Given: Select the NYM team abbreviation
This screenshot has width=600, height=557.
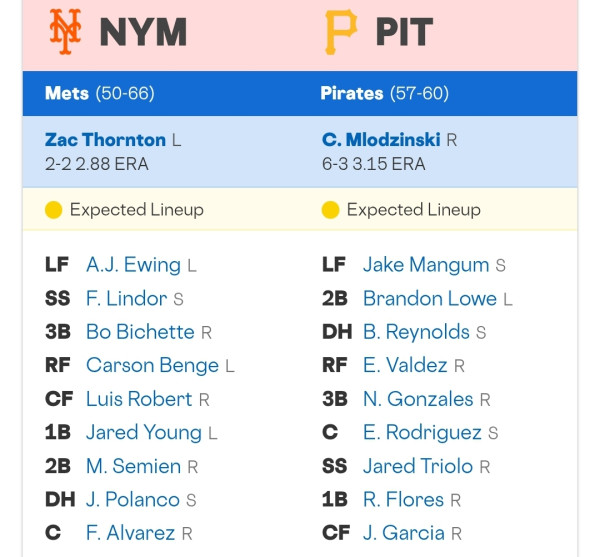Looking at the screenshot, I should point(143,33).
